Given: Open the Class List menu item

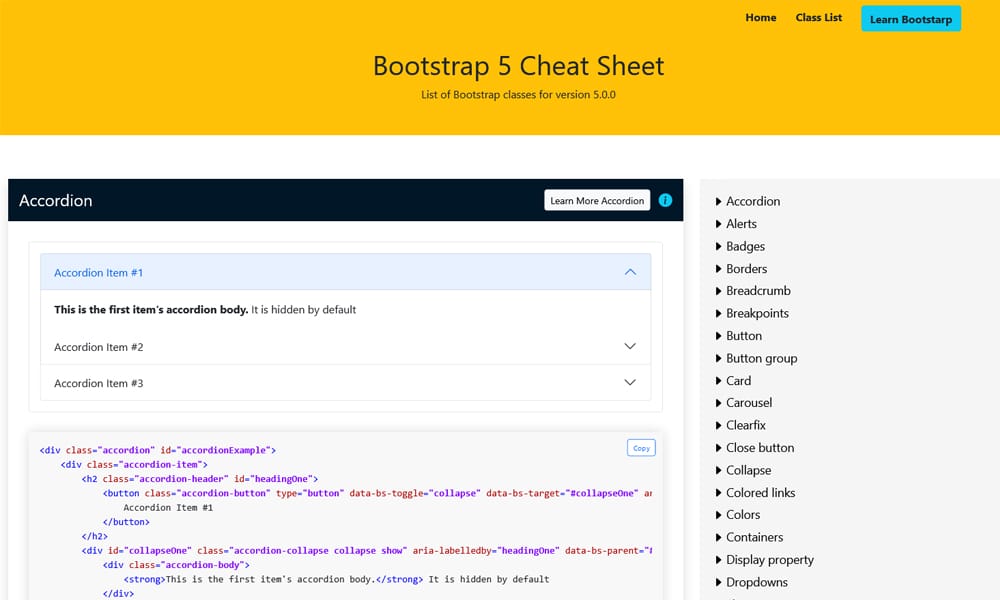Looking at the screenshot, I should (x=818, y=17).
